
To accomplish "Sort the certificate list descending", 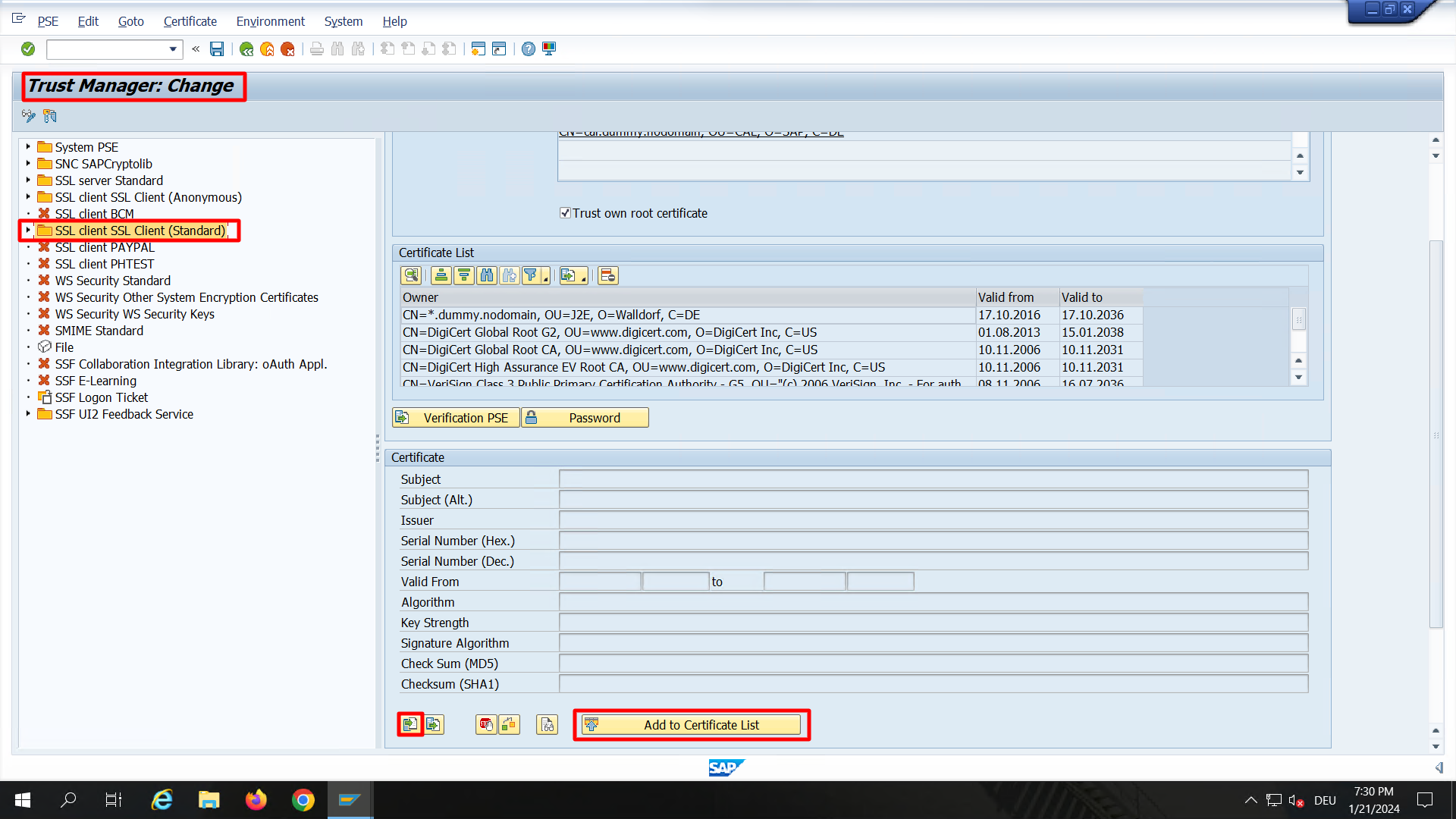I will 464,275.
